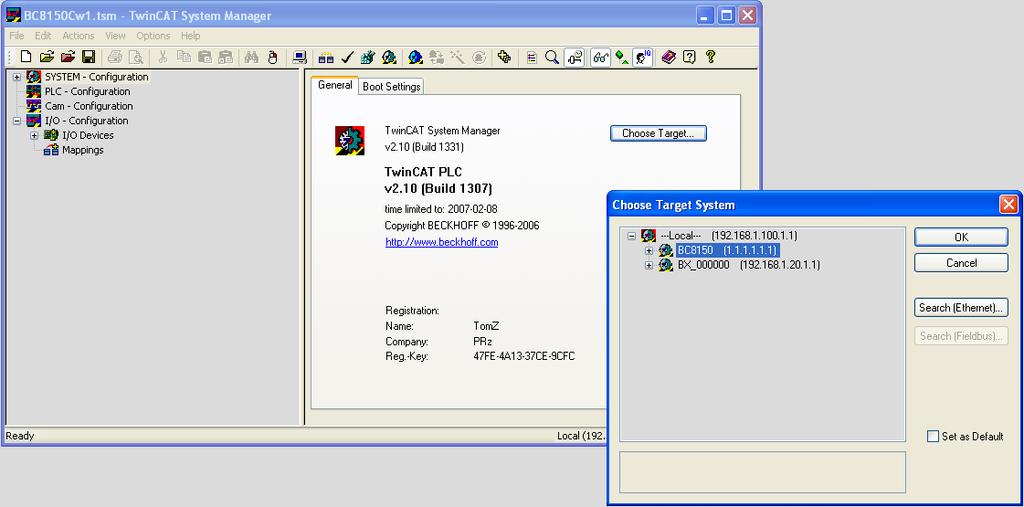Viewport: 1024px width, 507px height.
Task: Collapse the ---Local--- target node
Action: pyautogui.click(x=632, y=236)
